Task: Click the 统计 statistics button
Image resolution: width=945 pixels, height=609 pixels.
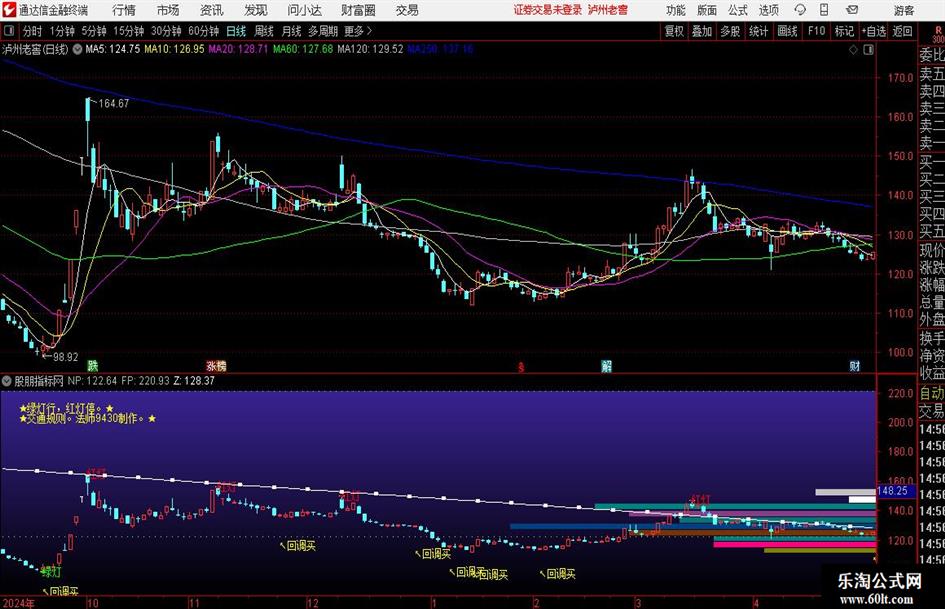Action: tap(758, 31)
